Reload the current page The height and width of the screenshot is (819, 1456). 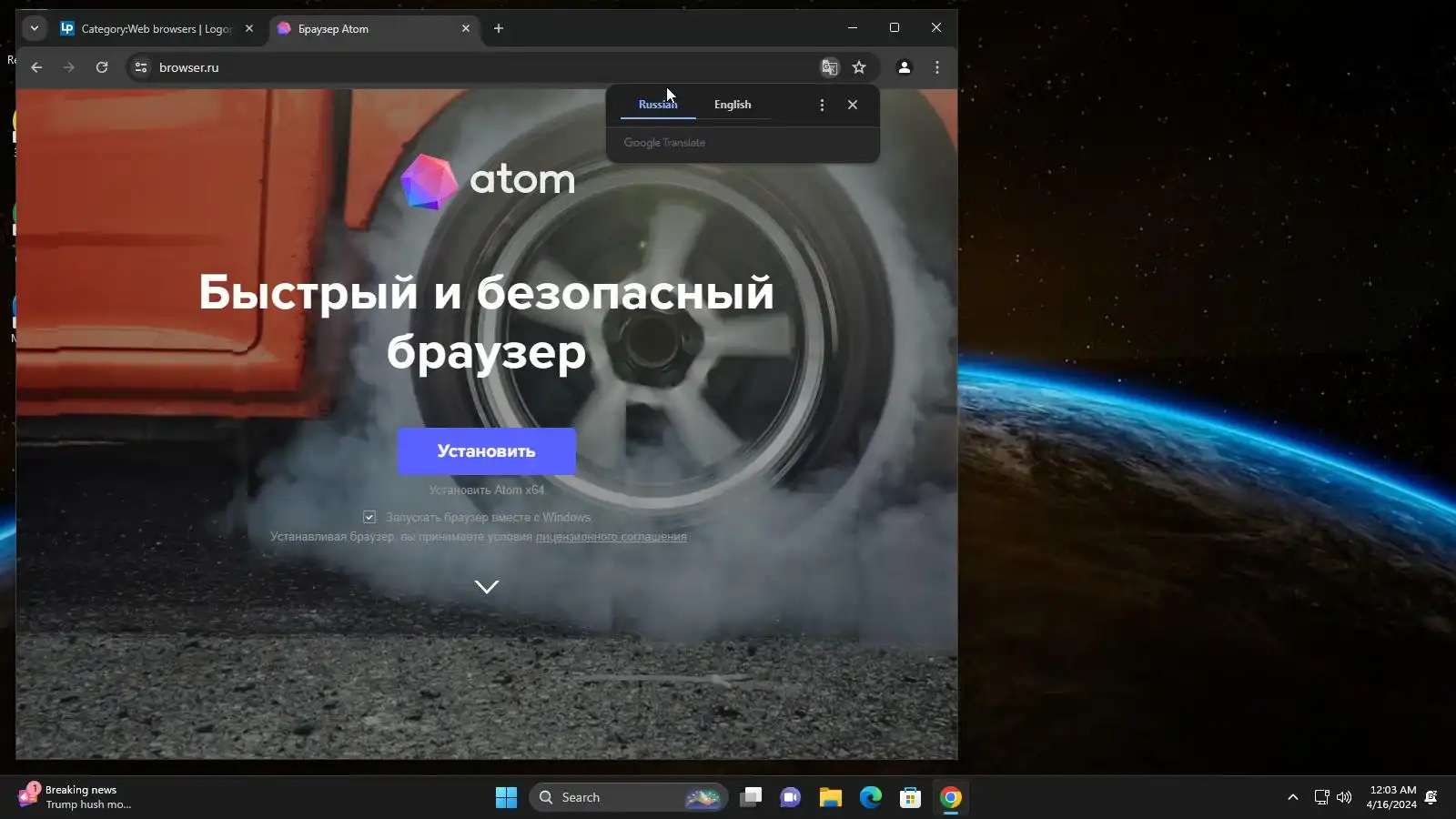[x=102, y=67]
